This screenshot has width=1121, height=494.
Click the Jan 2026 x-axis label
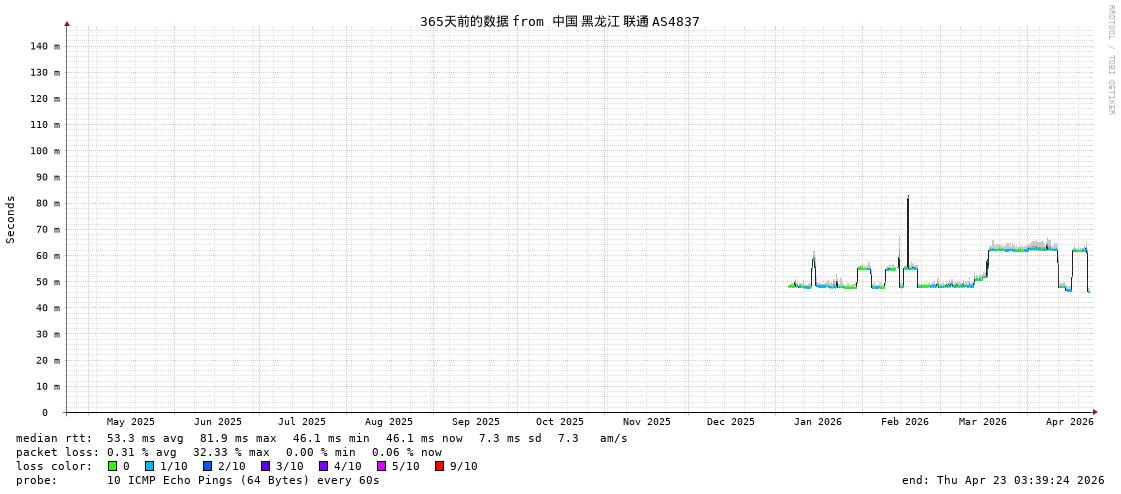(x=817, y=422)
